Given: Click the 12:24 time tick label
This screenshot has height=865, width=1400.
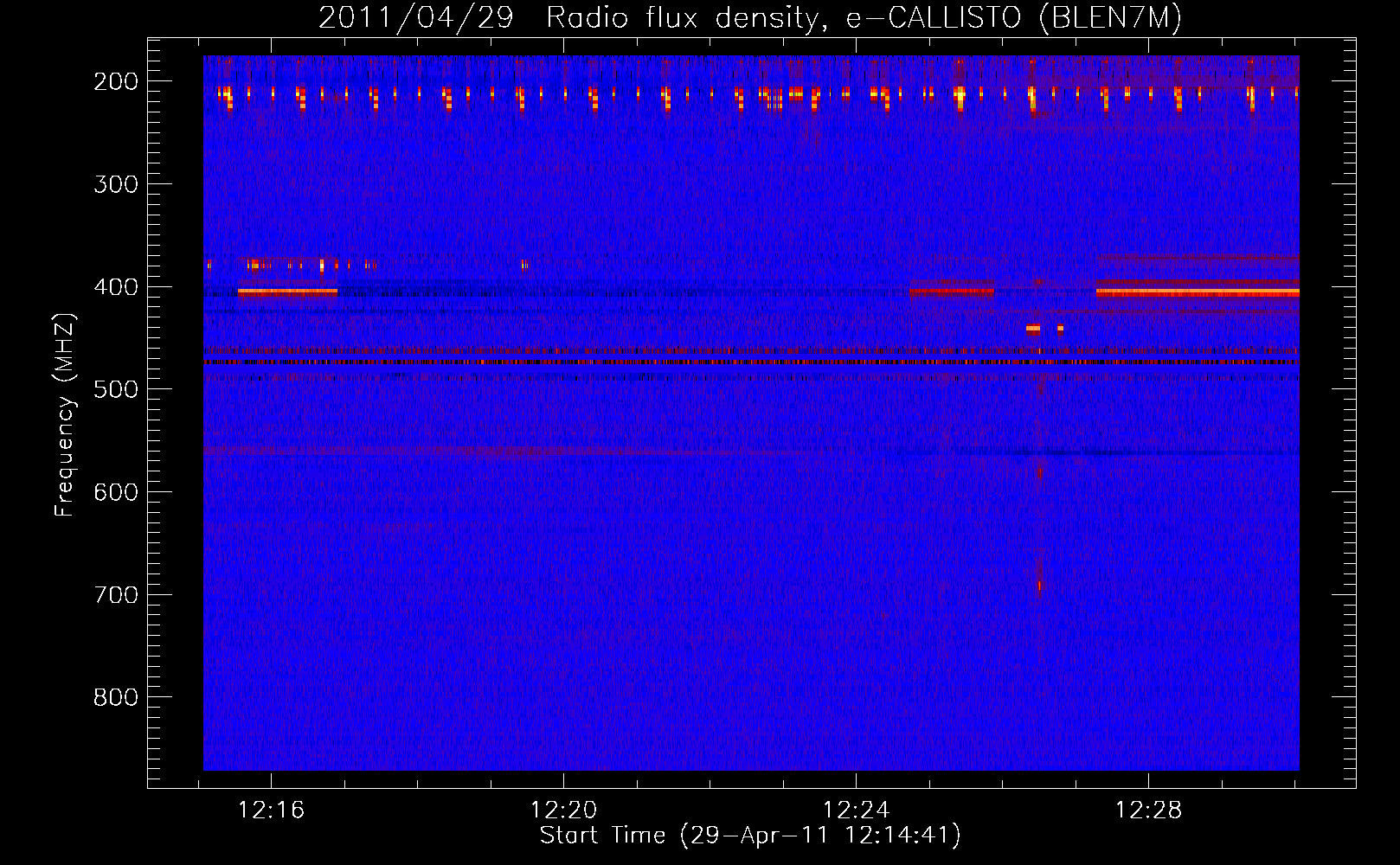Looking at the screenshot, I should pyautogui.click(x=857, y=811).
